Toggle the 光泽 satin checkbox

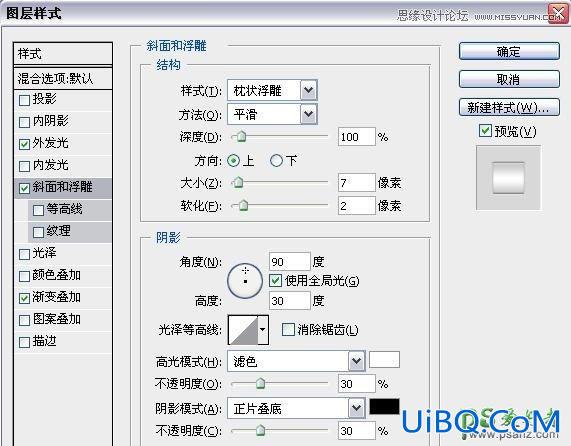(x=24, y=254)
